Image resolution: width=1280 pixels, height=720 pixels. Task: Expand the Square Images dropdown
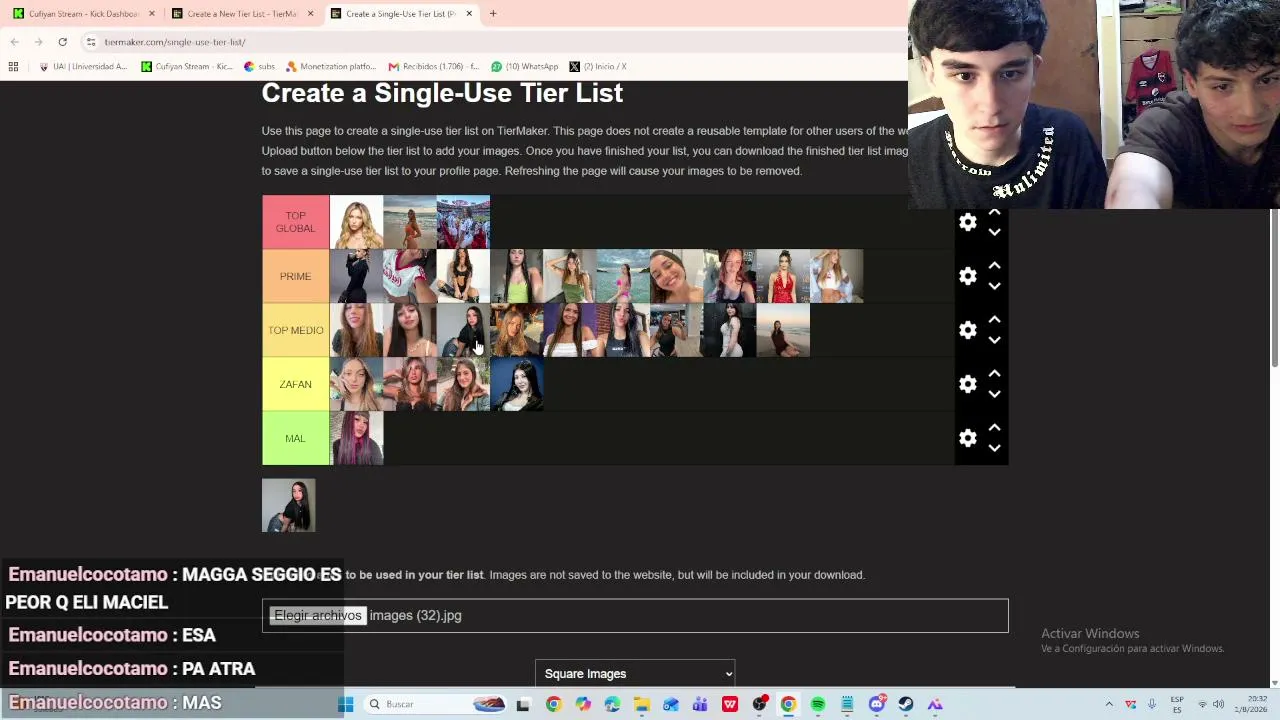point(635,674)
